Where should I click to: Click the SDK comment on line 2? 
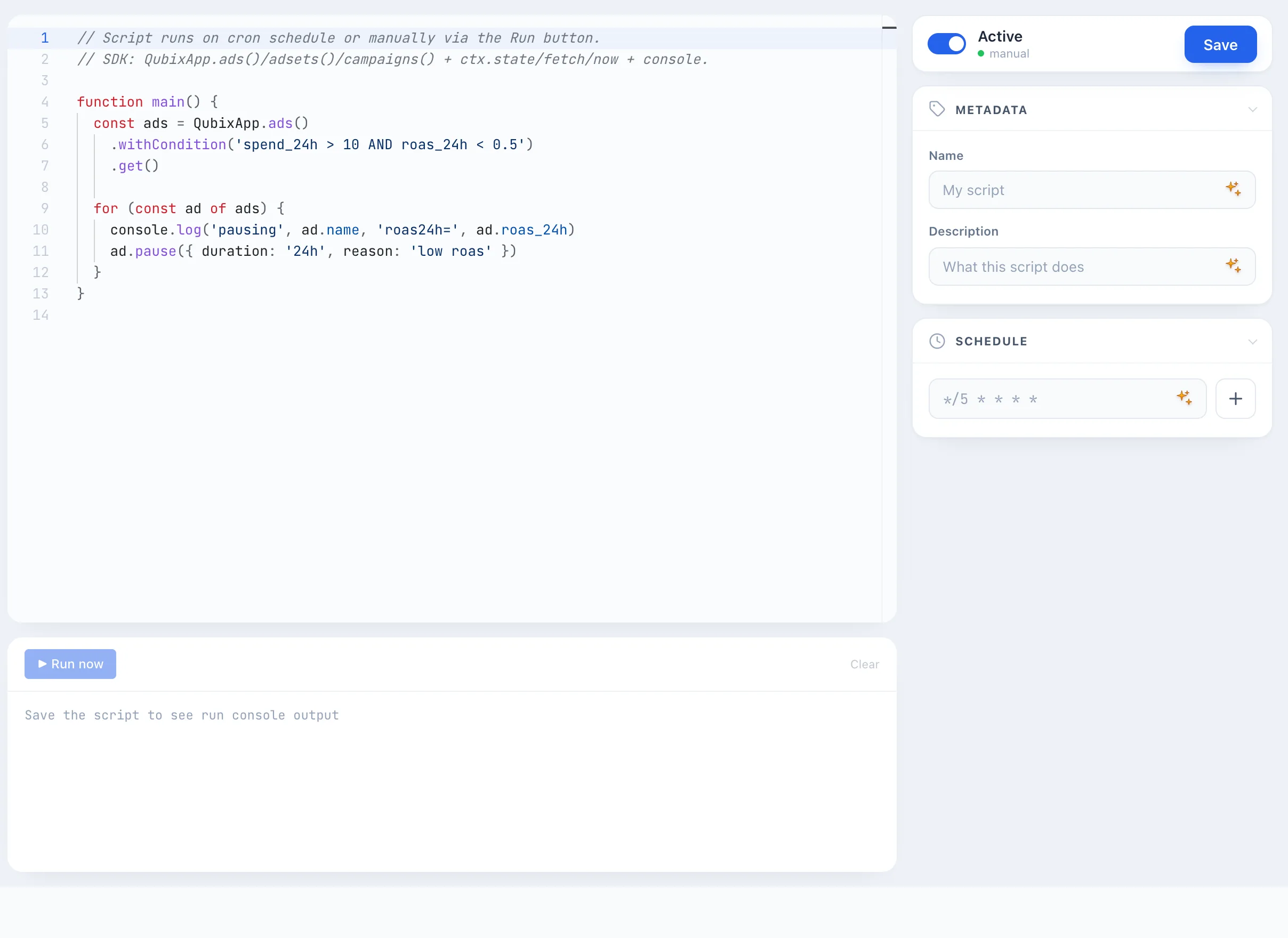392,59
